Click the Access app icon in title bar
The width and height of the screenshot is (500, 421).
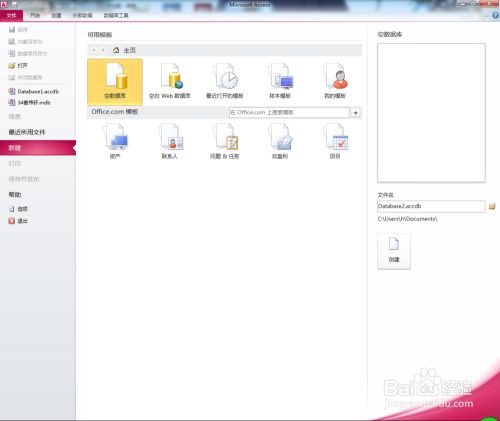coord(4,4)
